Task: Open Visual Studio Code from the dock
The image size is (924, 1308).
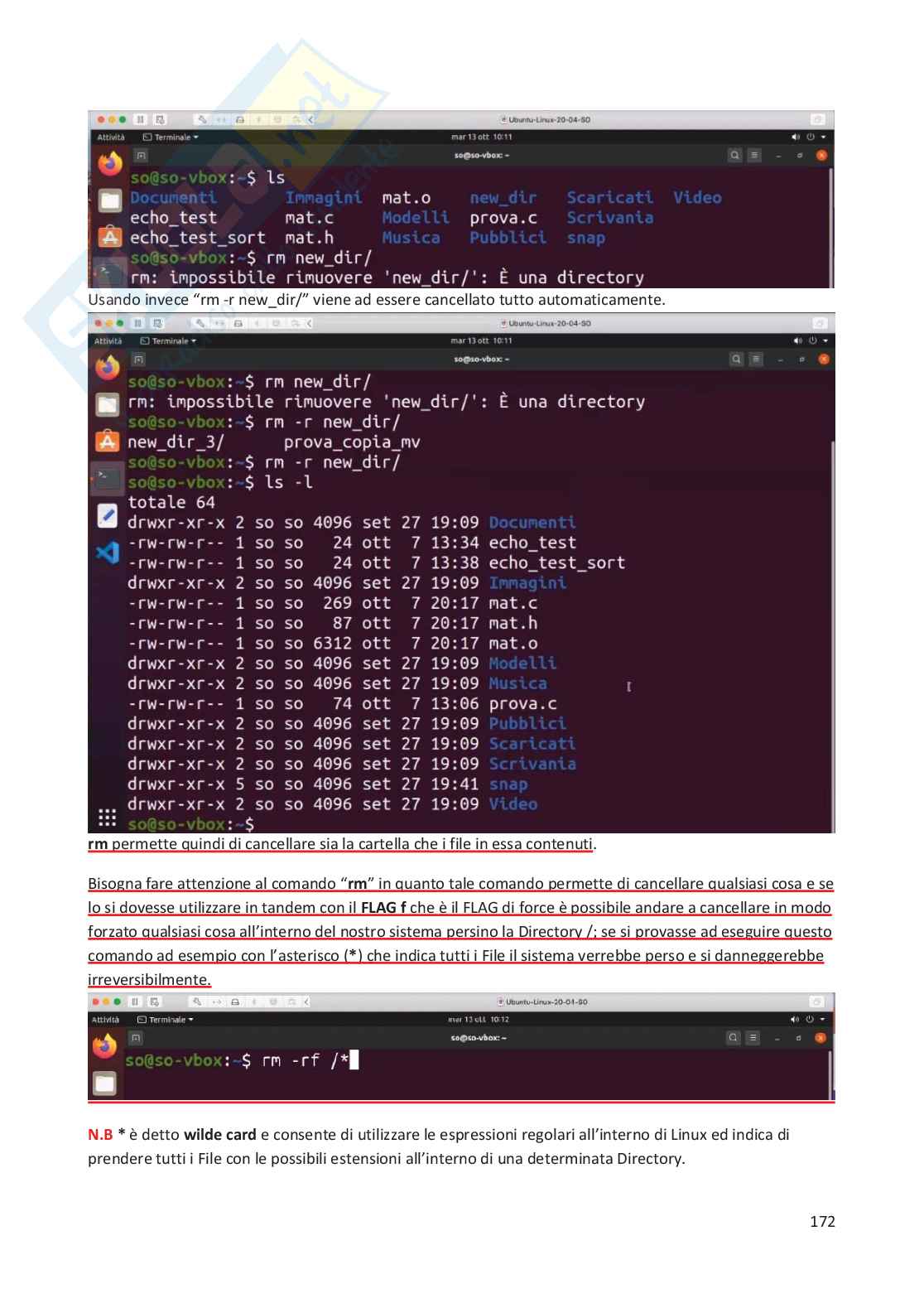Action: (x=108, y=552)
